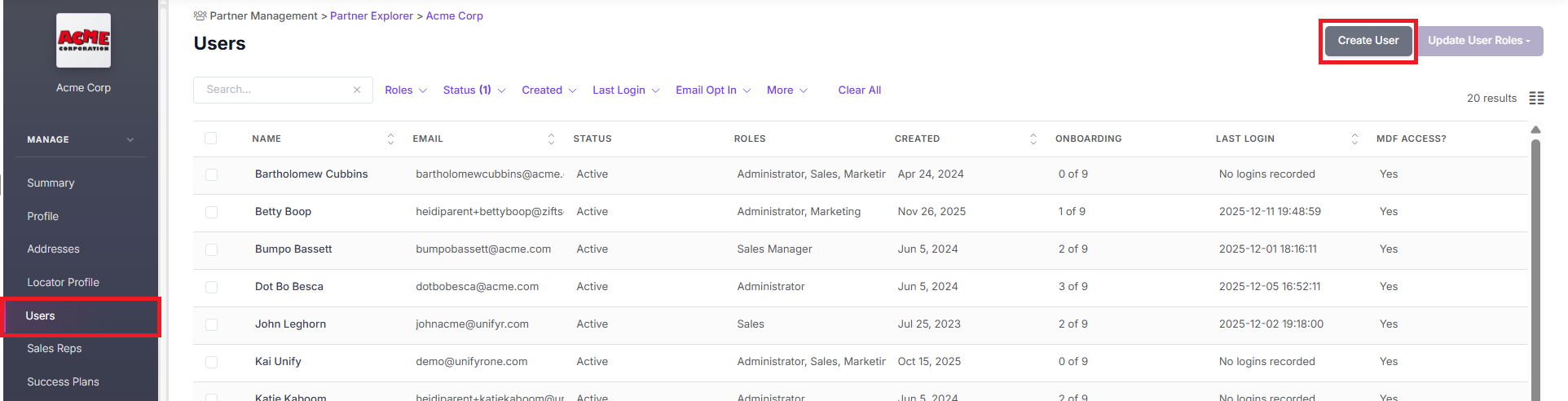This screenshot has height=401, width=1568.
Task: Click Clear All filters link
Action: [859, 90]
